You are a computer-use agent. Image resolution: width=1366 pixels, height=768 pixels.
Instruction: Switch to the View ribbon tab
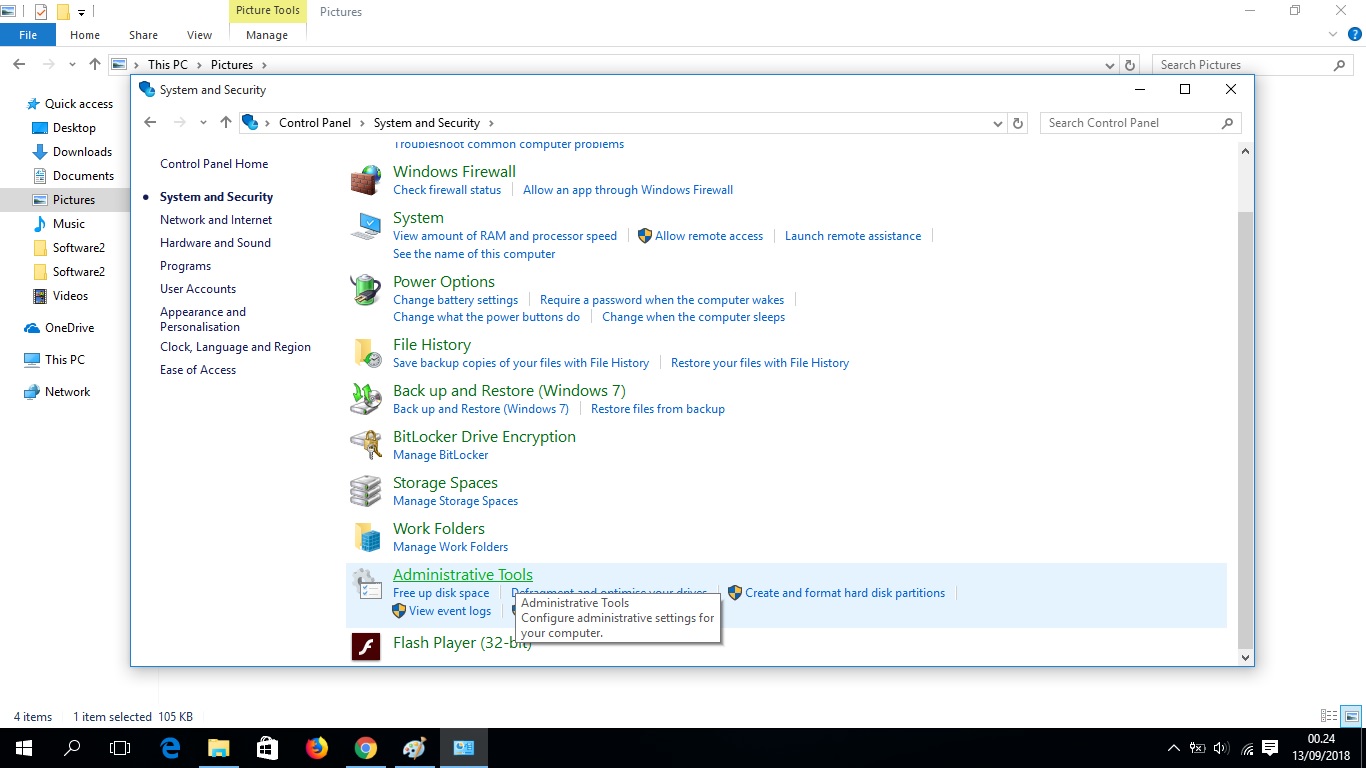pyautogui.click(x=200, y=35)
